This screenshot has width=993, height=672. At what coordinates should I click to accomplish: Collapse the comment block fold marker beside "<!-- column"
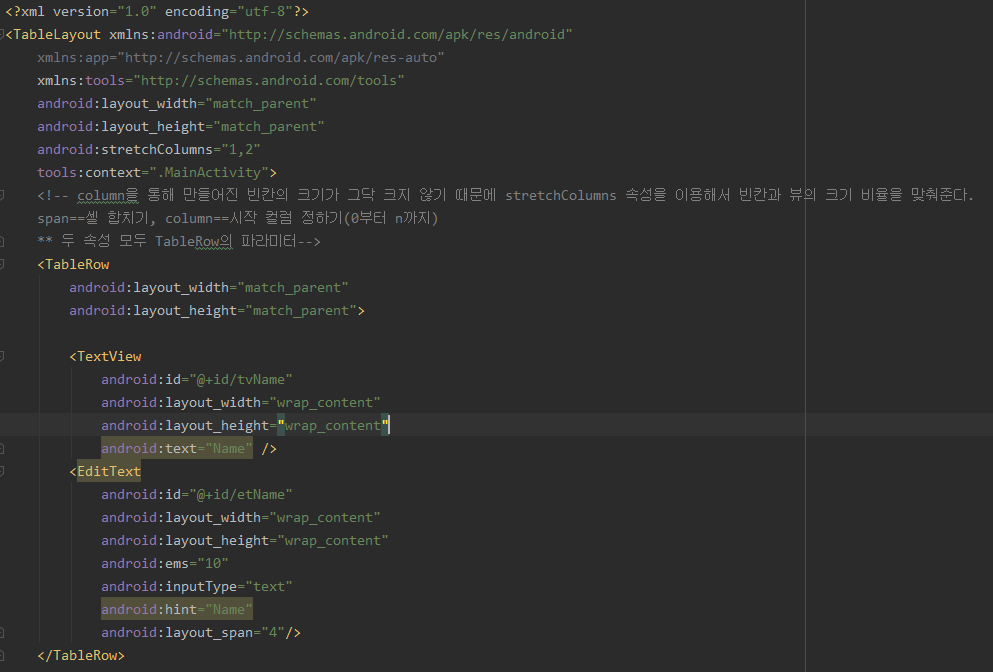point(2,195)
